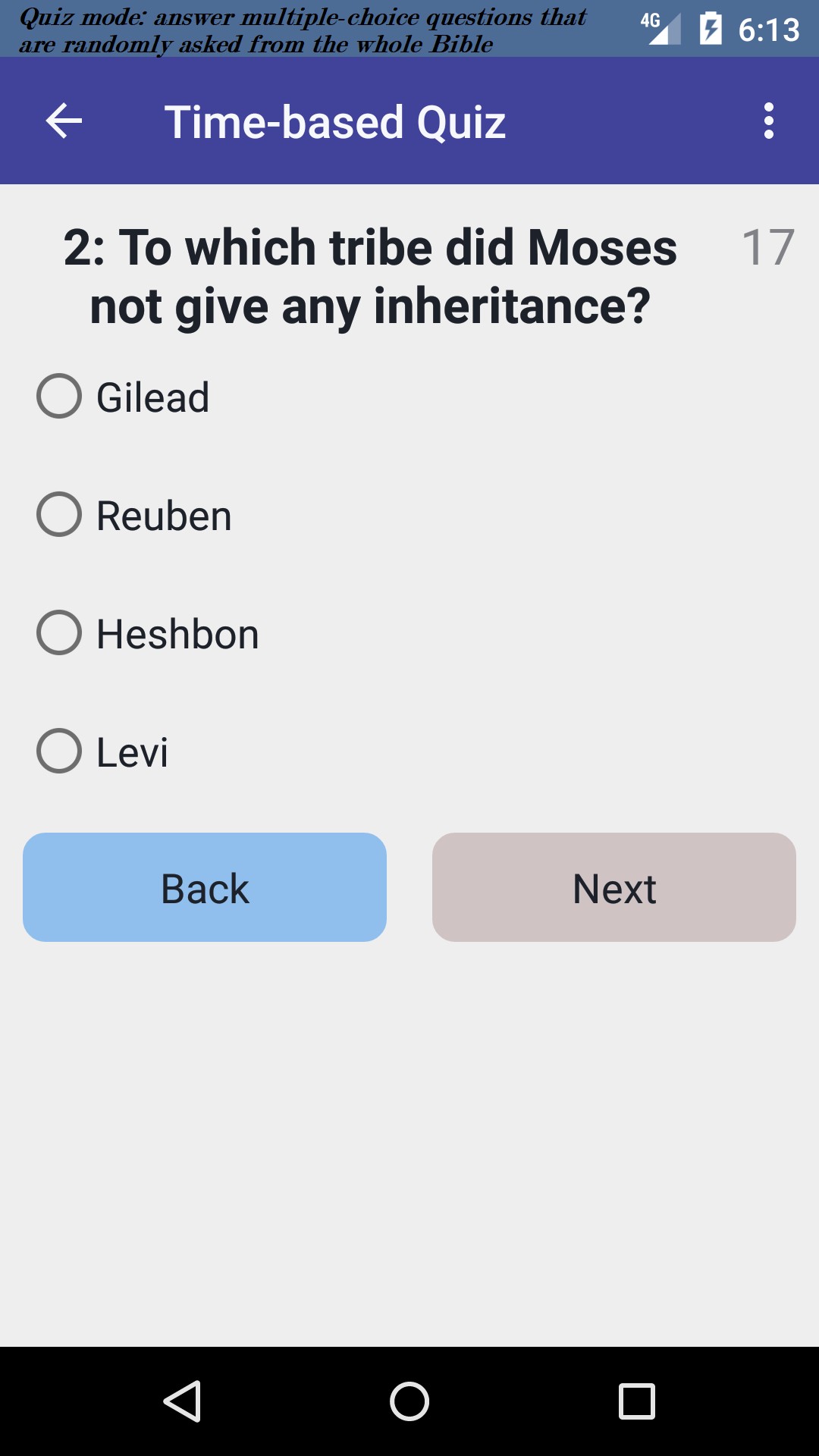Go to next question with Next
The height and width of the screenshot is (1456, 819).
[x=613, y=887]
